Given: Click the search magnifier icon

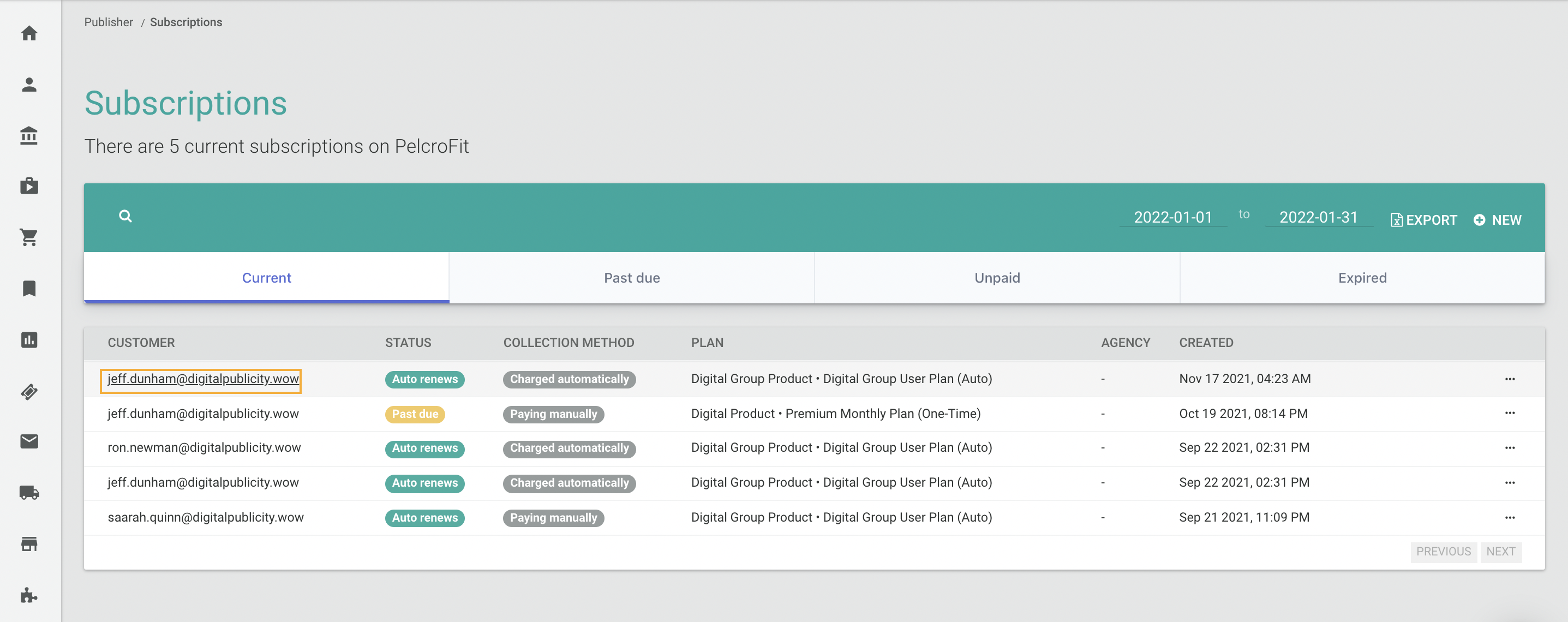Looking at the screenshot, I should click(x=125, y=216).
